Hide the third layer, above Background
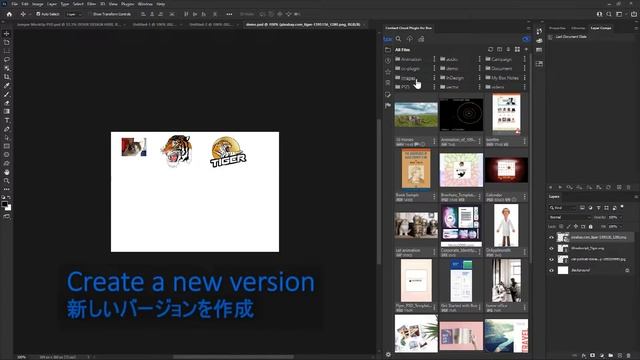Image resolution: width=640 pixels, height=360 pixels. pyautogui.click(x=551, y=259)
